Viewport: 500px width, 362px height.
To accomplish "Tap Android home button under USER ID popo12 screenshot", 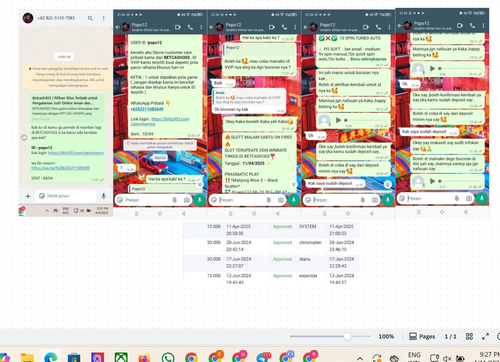I will pyautogui.click(x=160, y=213).
